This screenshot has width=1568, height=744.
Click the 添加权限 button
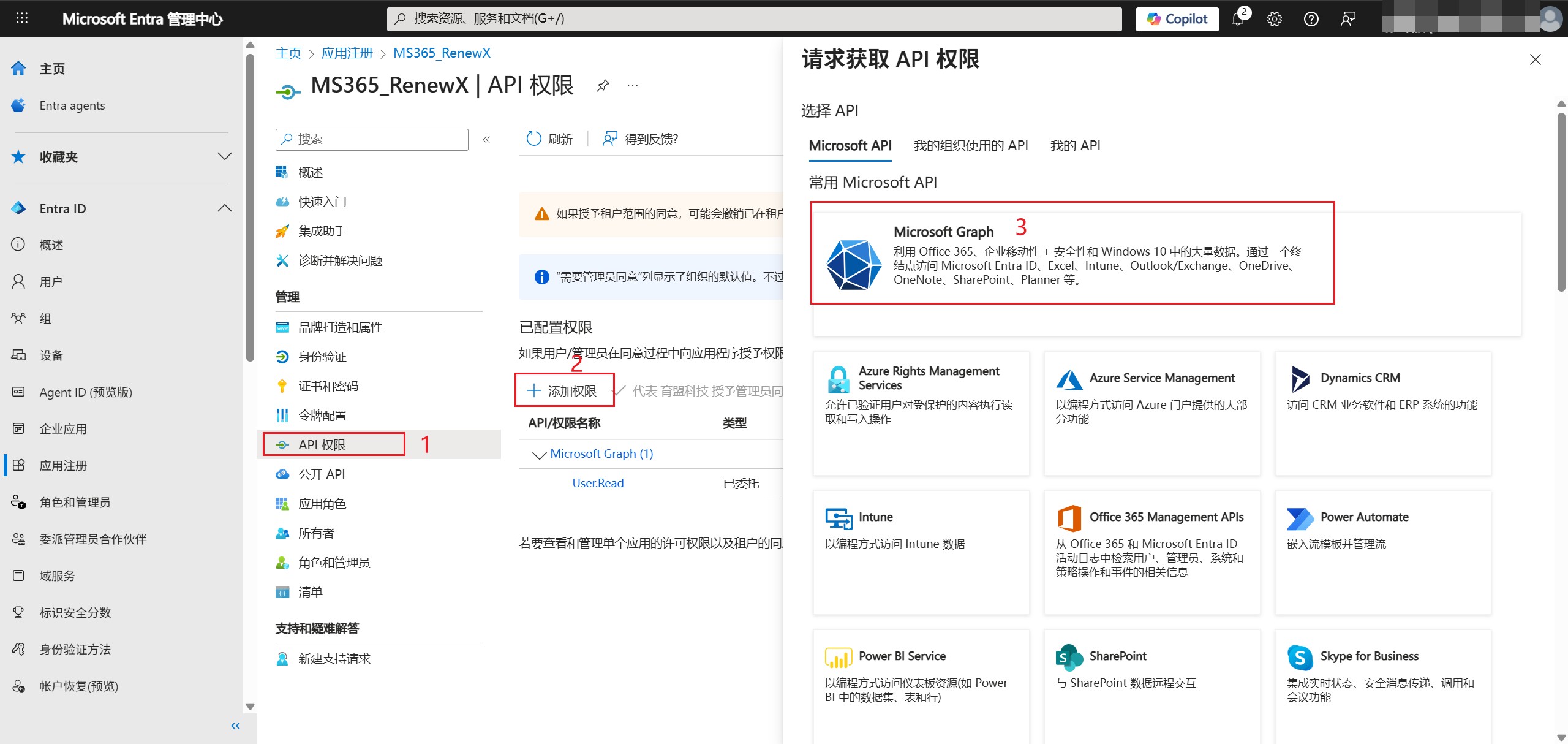[563, 391]
